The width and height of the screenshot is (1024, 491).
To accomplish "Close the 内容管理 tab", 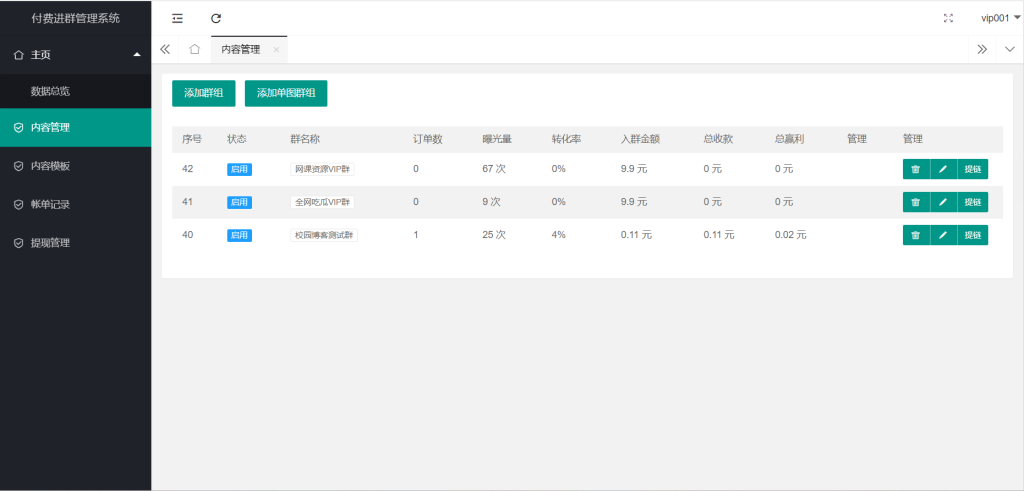I will pos(276,50).
